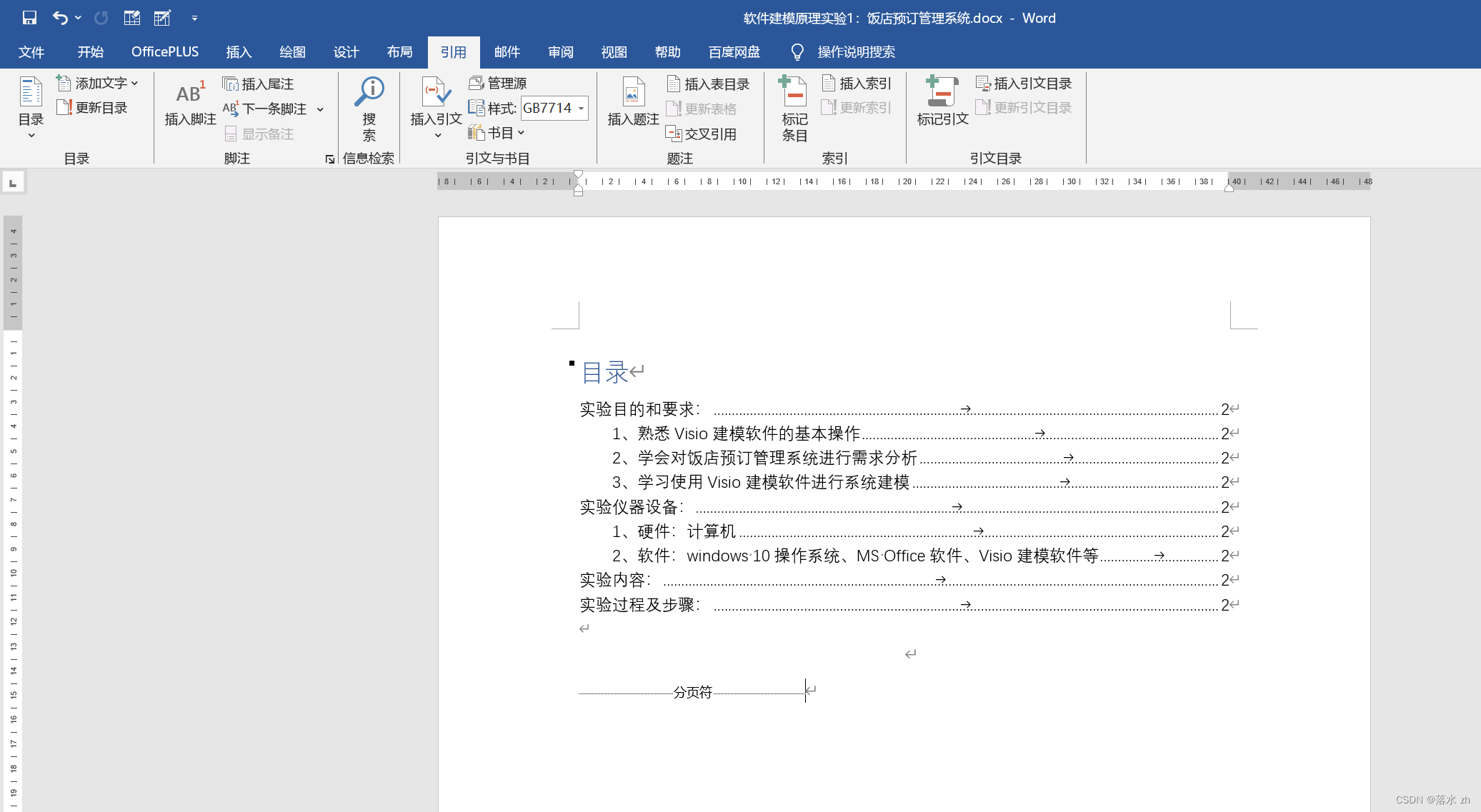Click the Insert Caption icon
Screen dimensions: 1481x812
pyautogui.click(x=632, y=93)
